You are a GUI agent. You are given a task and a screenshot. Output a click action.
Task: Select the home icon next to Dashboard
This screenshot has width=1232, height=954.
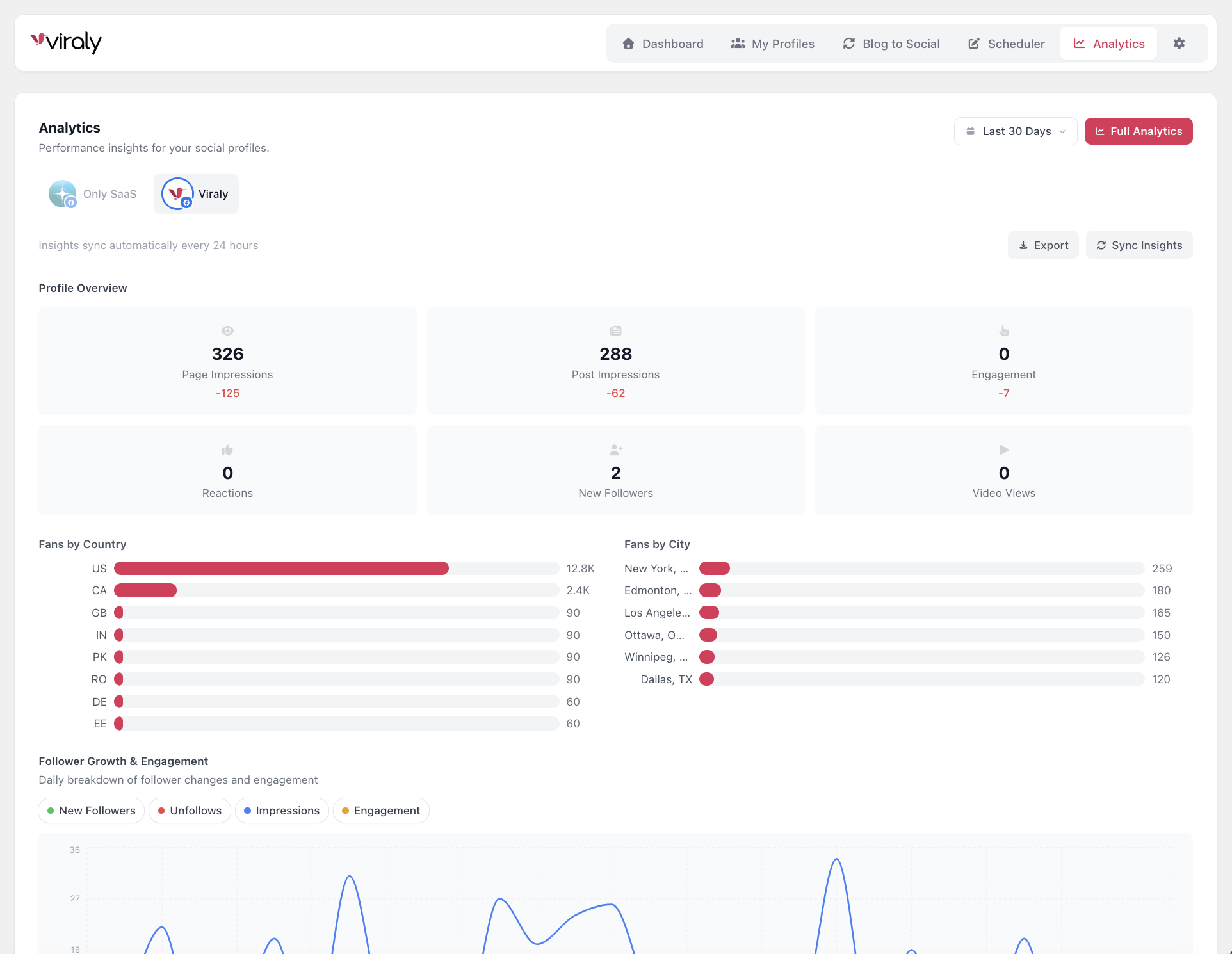tap(629, 43)
